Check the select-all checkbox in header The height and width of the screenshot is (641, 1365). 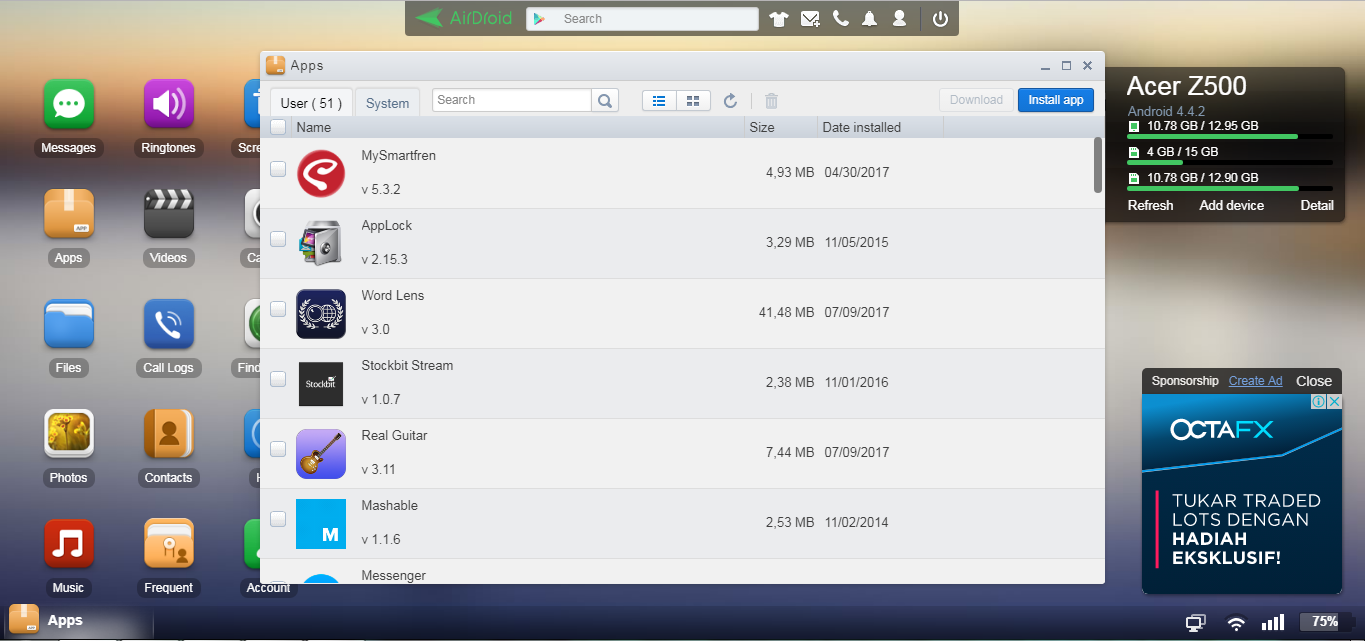coord(278,127)
